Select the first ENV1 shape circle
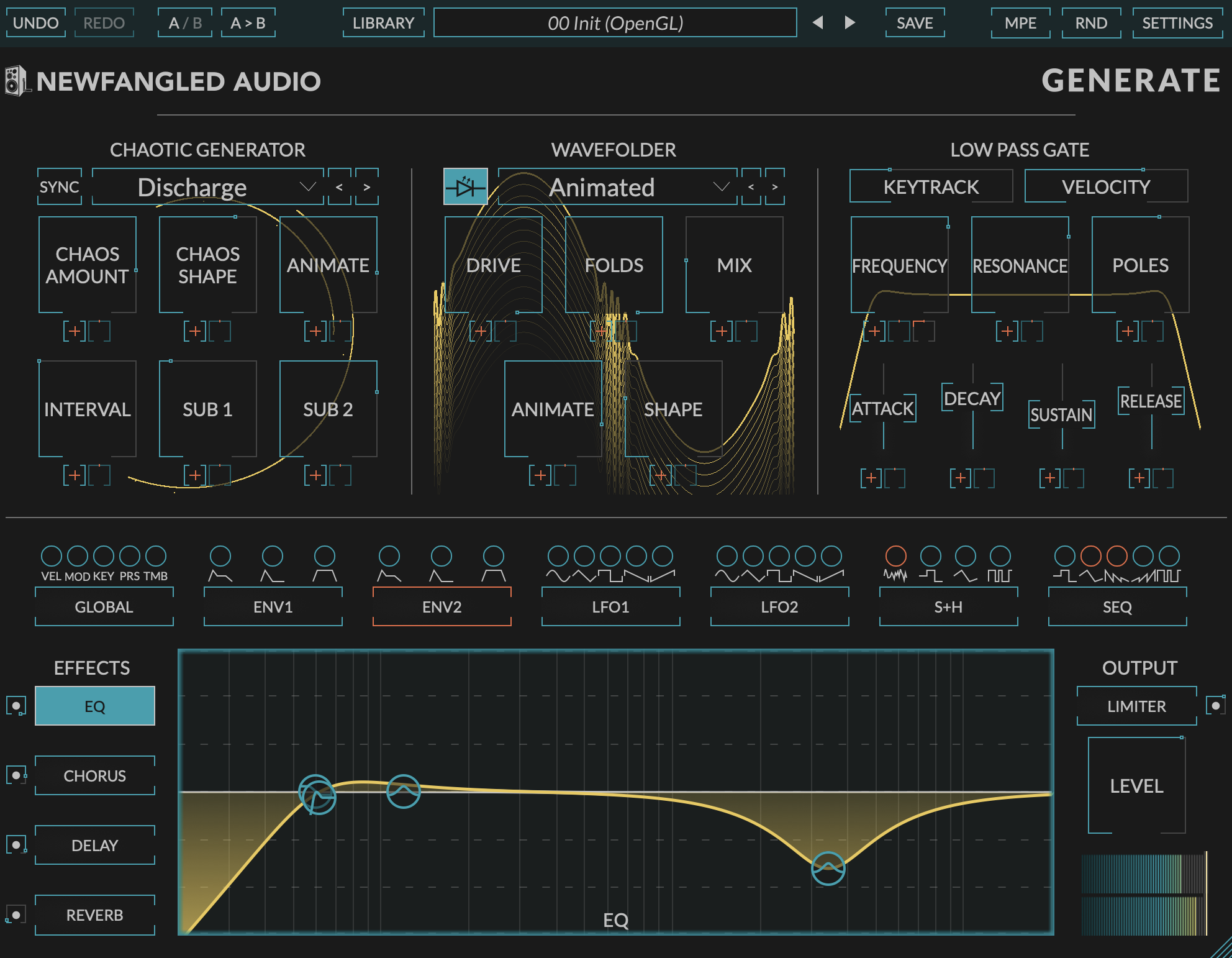 (220, 555)
